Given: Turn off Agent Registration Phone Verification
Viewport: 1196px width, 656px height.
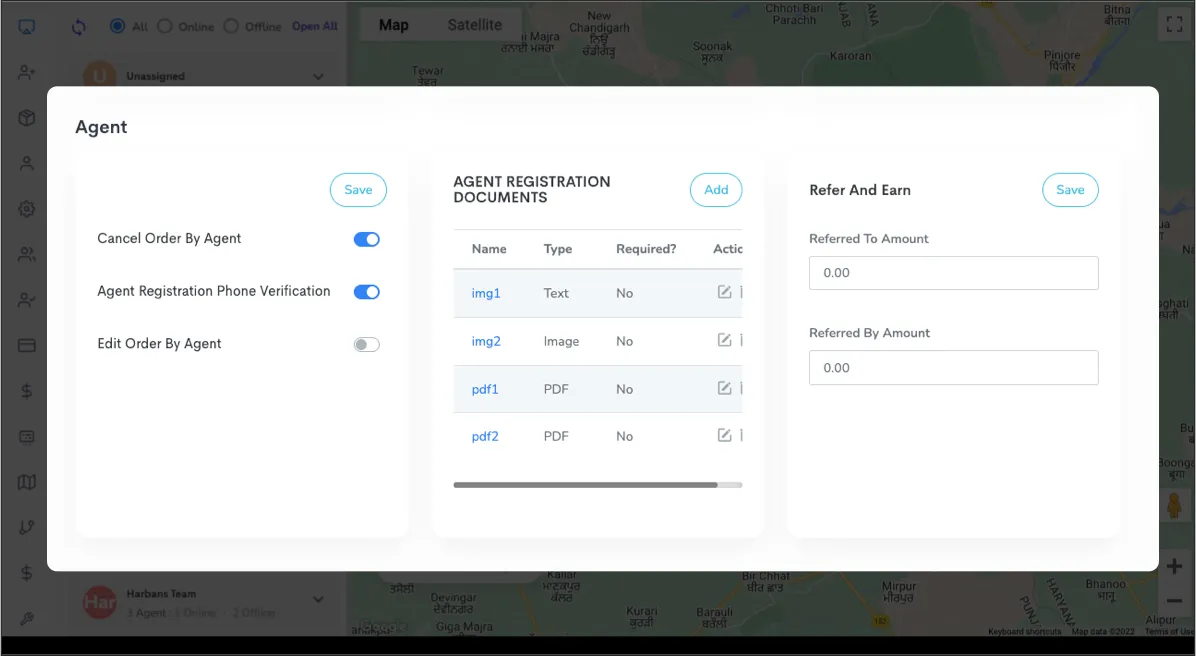Looking at the screenshot, I should coord(366,292).
